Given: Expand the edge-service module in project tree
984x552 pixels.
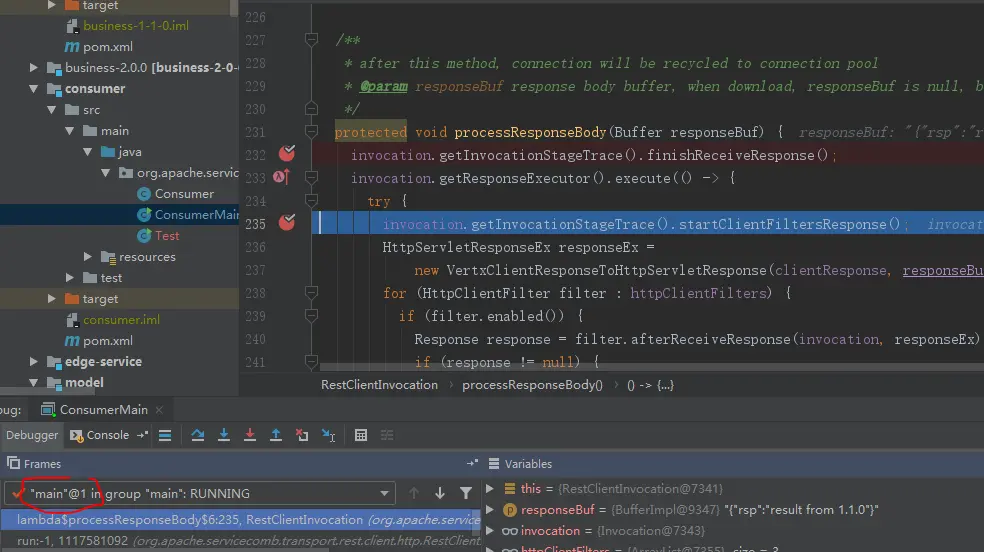Looking at the screenshot, I should click(34, 362).
